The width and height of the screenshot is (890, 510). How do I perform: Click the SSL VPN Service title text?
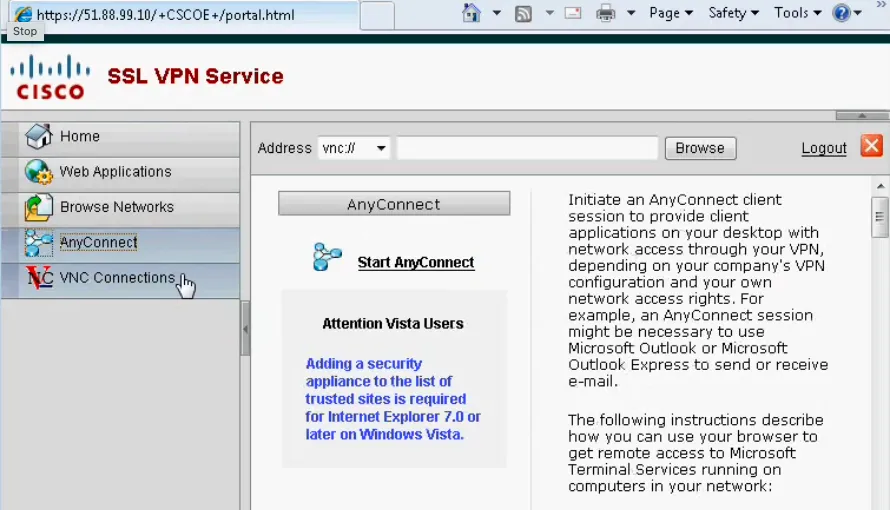195,76
